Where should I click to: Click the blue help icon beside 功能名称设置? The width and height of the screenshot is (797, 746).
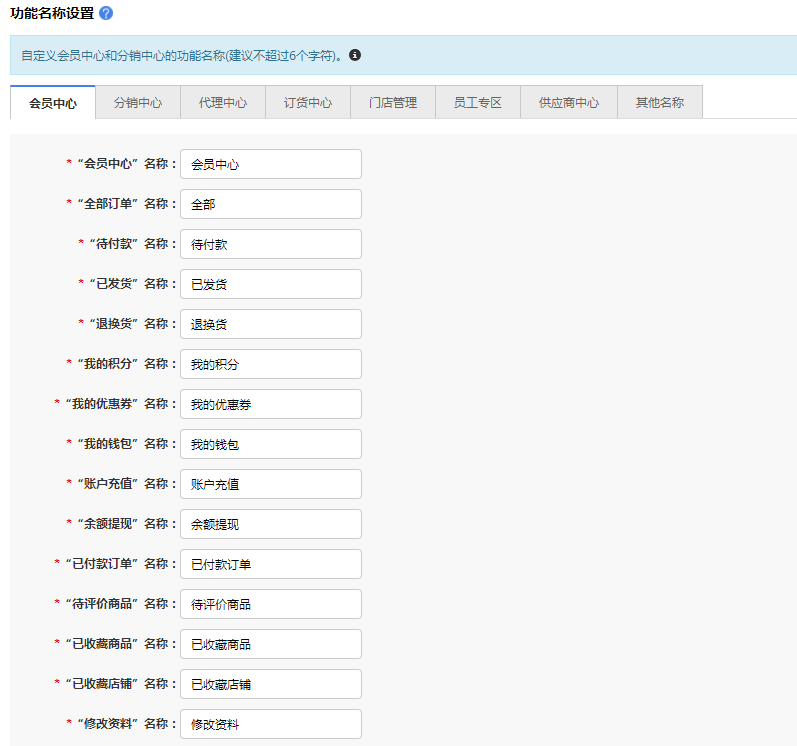click(x=106, y=13)
